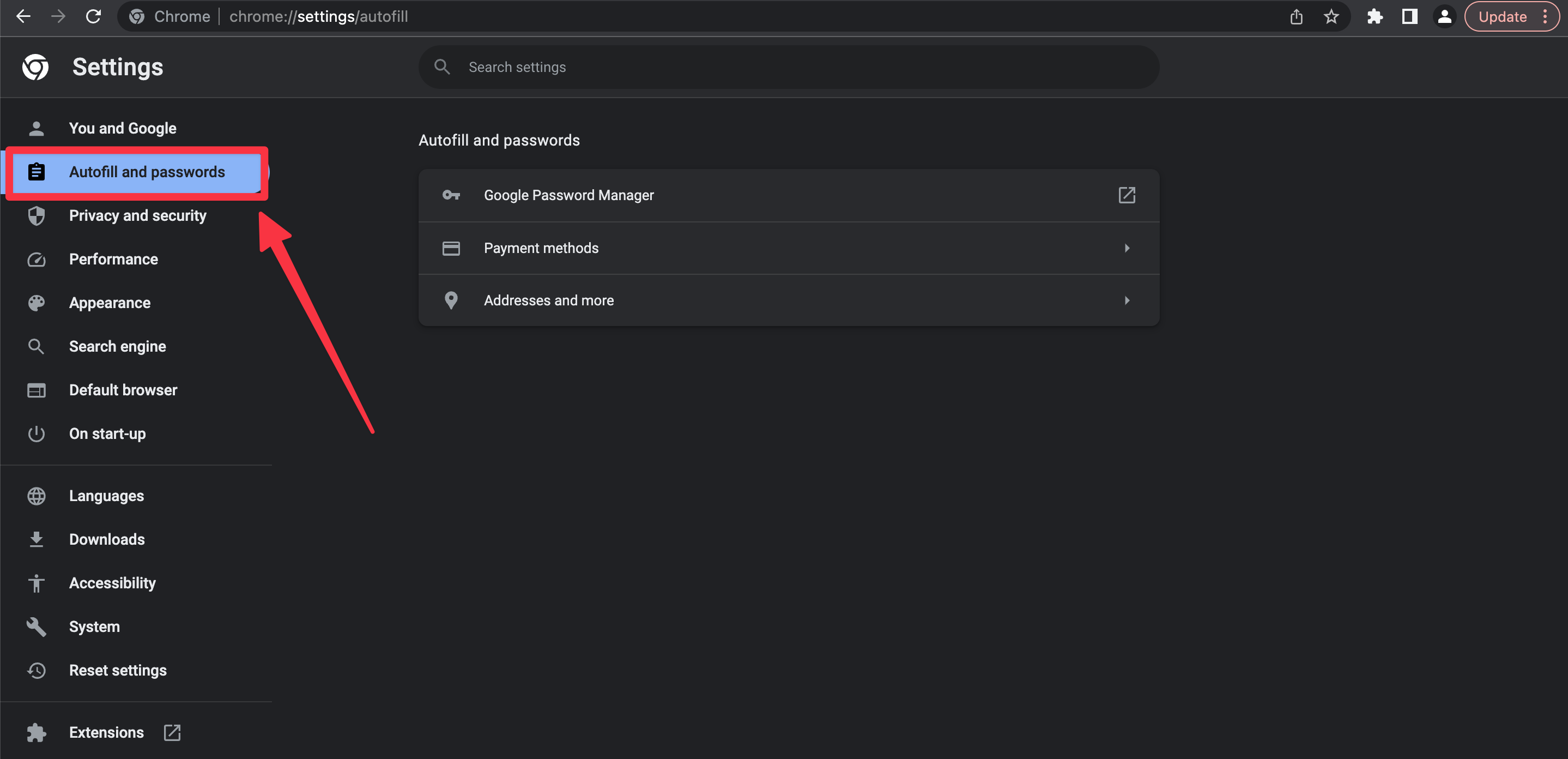Toggle the side panel icon

pos(1409,16)
